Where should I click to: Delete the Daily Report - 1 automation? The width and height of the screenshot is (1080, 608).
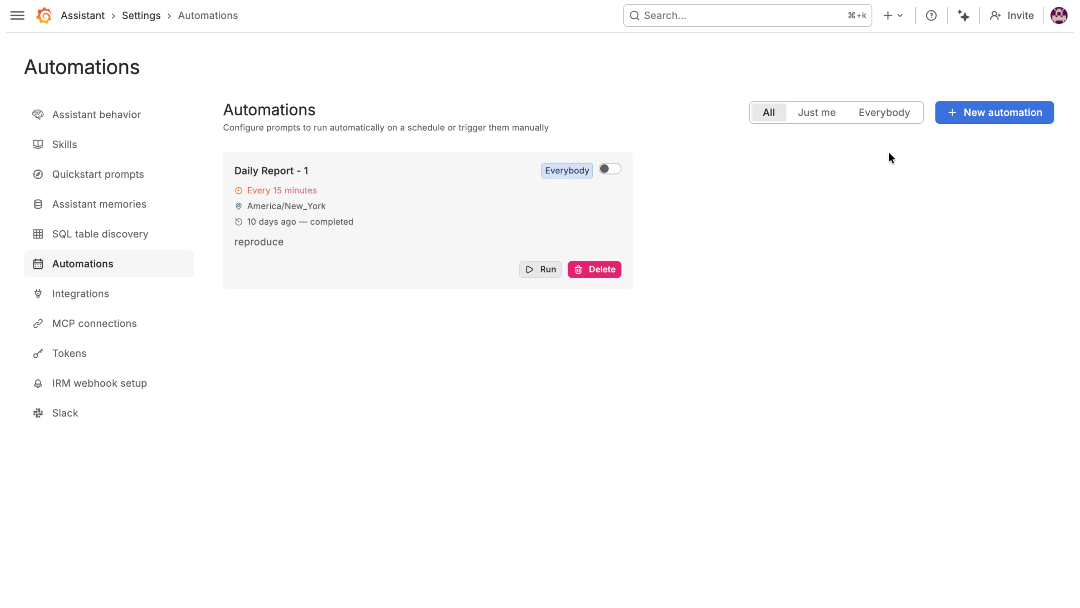click(x=594, y=269)
